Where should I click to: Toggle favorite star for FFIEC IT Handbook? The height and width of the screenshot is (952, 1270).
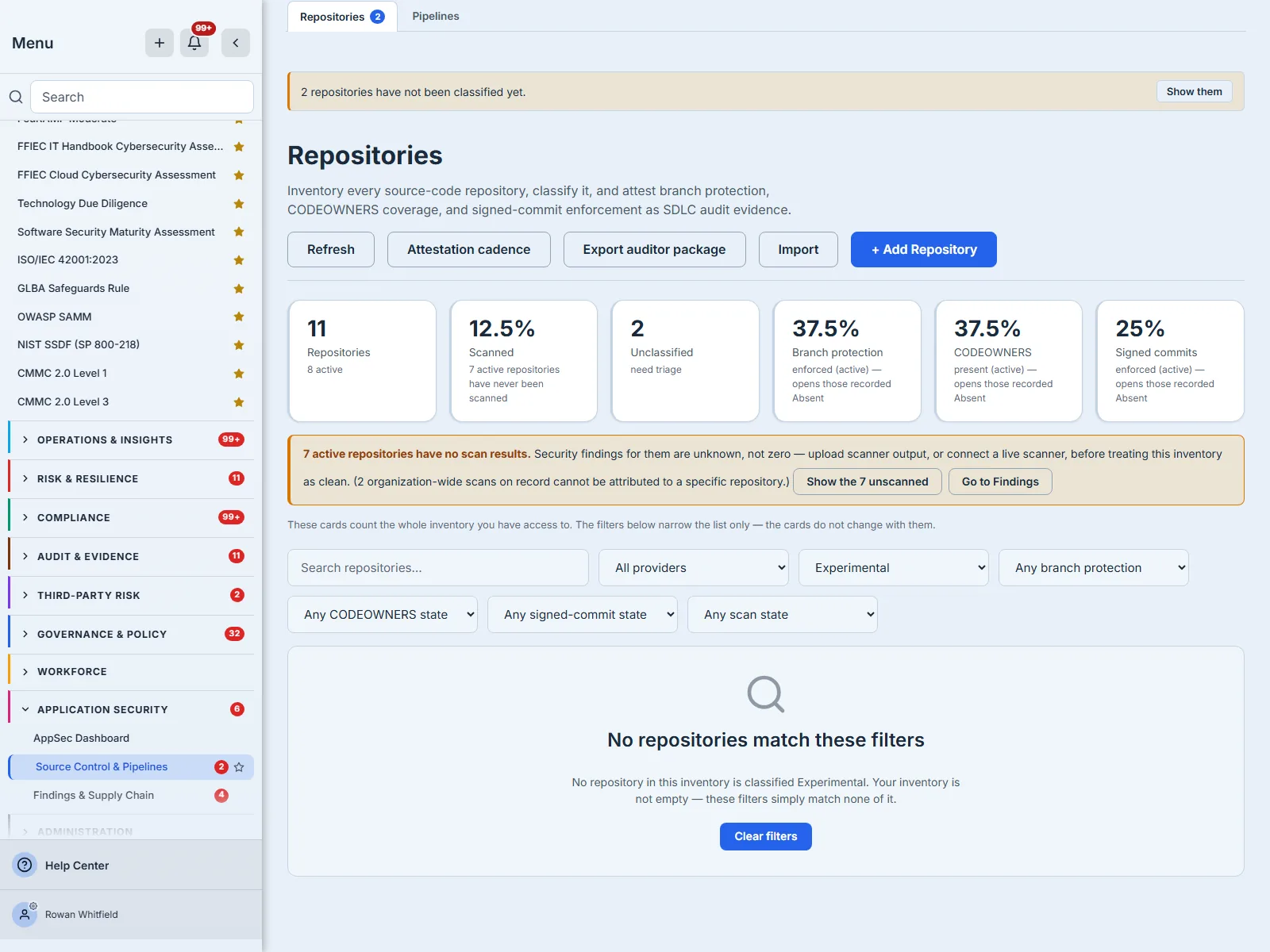tap(239, 147)
